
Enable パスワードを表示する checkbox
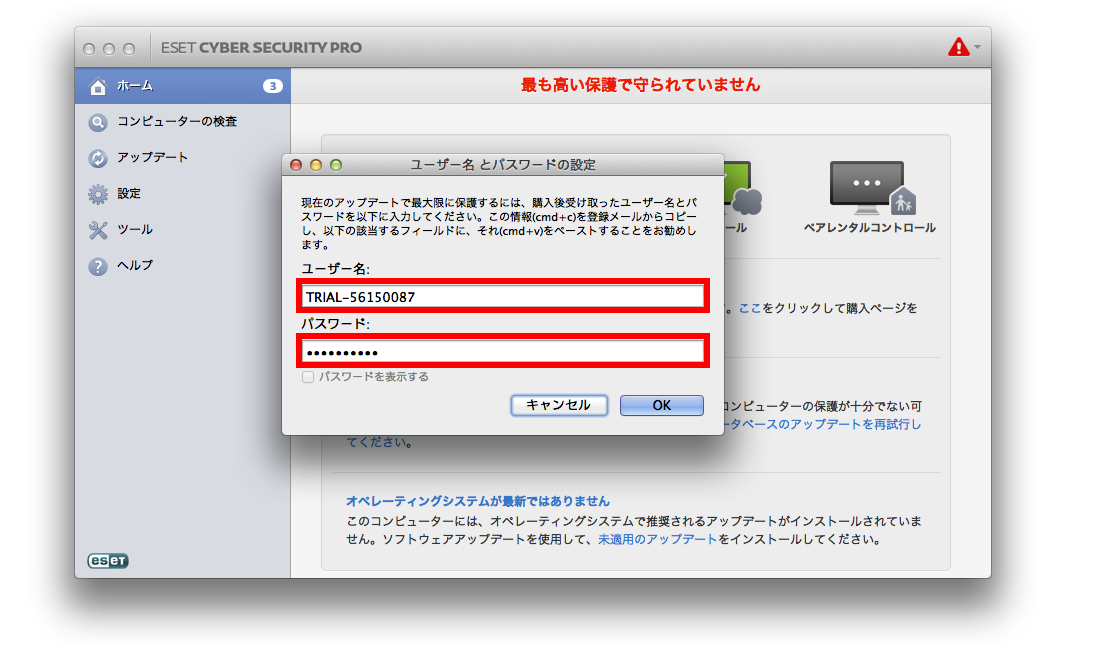pos(308,377)
